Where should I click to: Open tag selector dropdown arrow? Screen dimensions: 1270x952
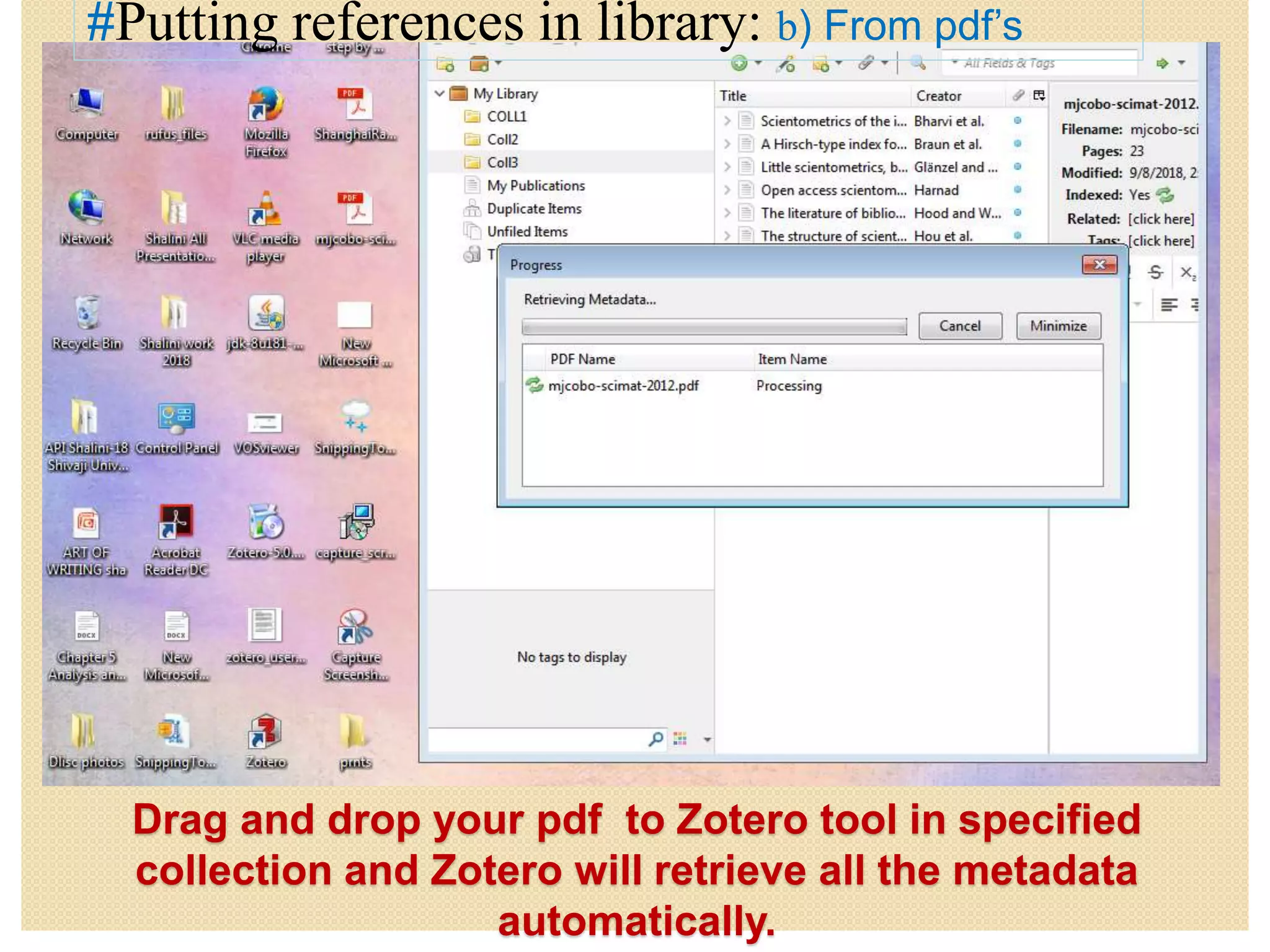(x=707, y=739)
